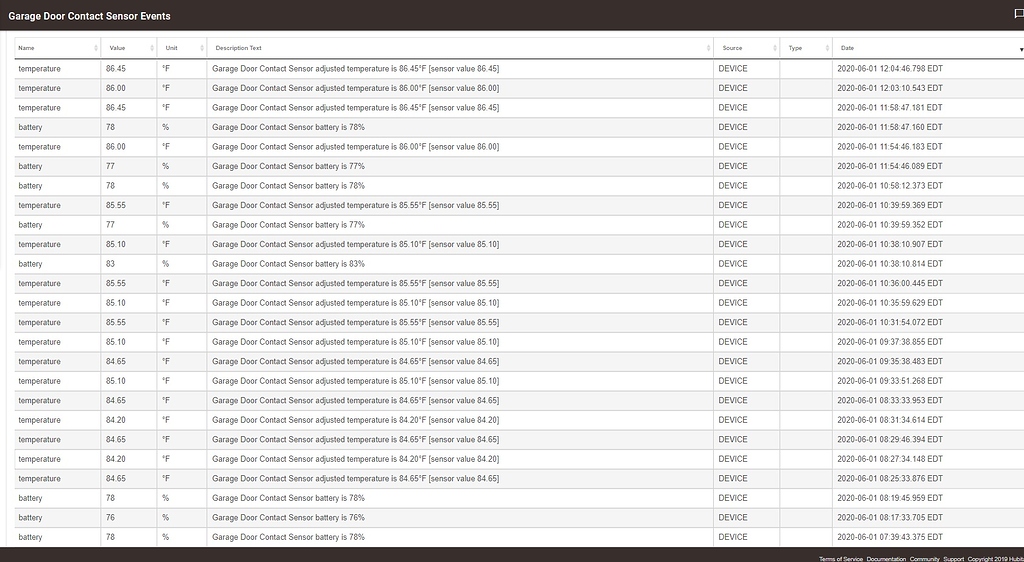Image resolution: width=1024 pixels, height=562 pixels.
Task: Click DEVICE source in the 12:04:46.798 row
Action: (733, 69)
